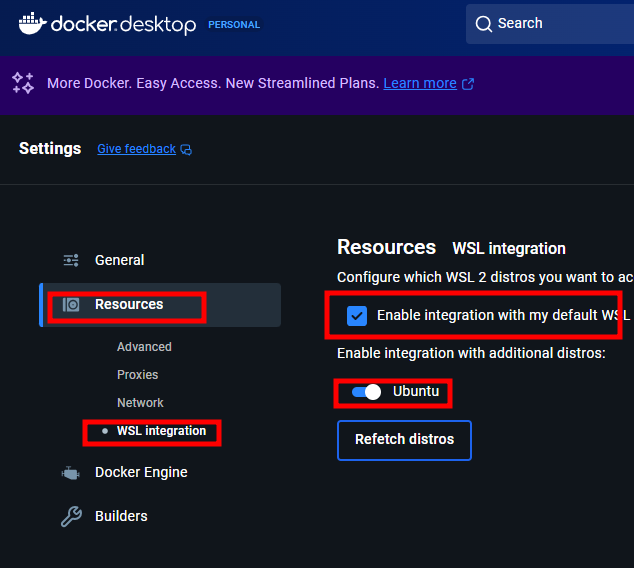Click the Settings page title

pyautogui.click(x=50, y=148)
